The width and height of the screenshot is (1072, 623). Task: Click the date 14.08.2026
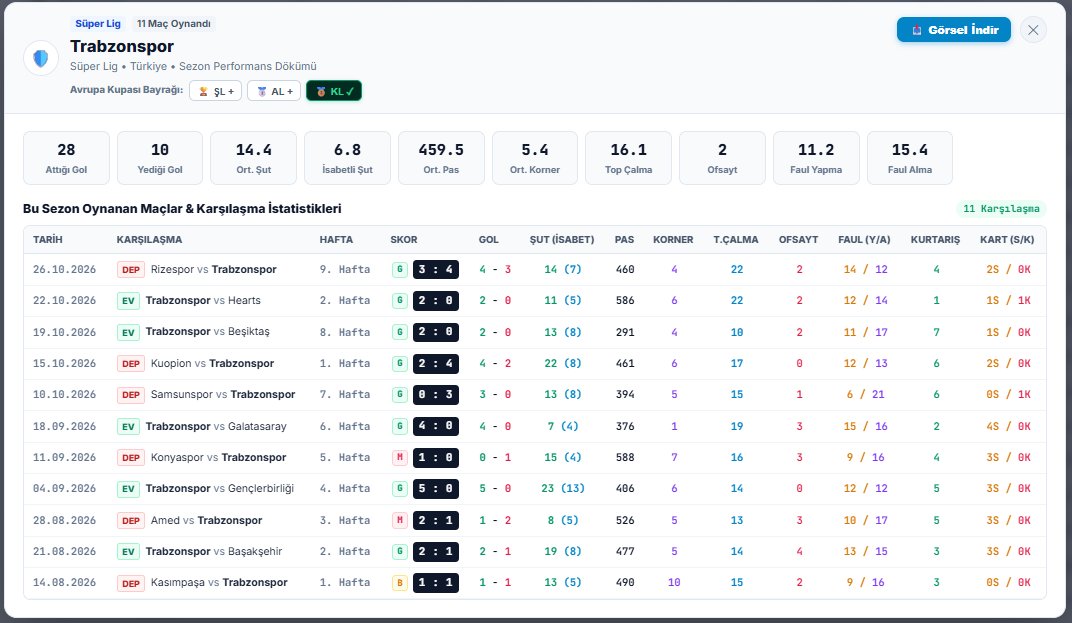click(x=64, y=583)
